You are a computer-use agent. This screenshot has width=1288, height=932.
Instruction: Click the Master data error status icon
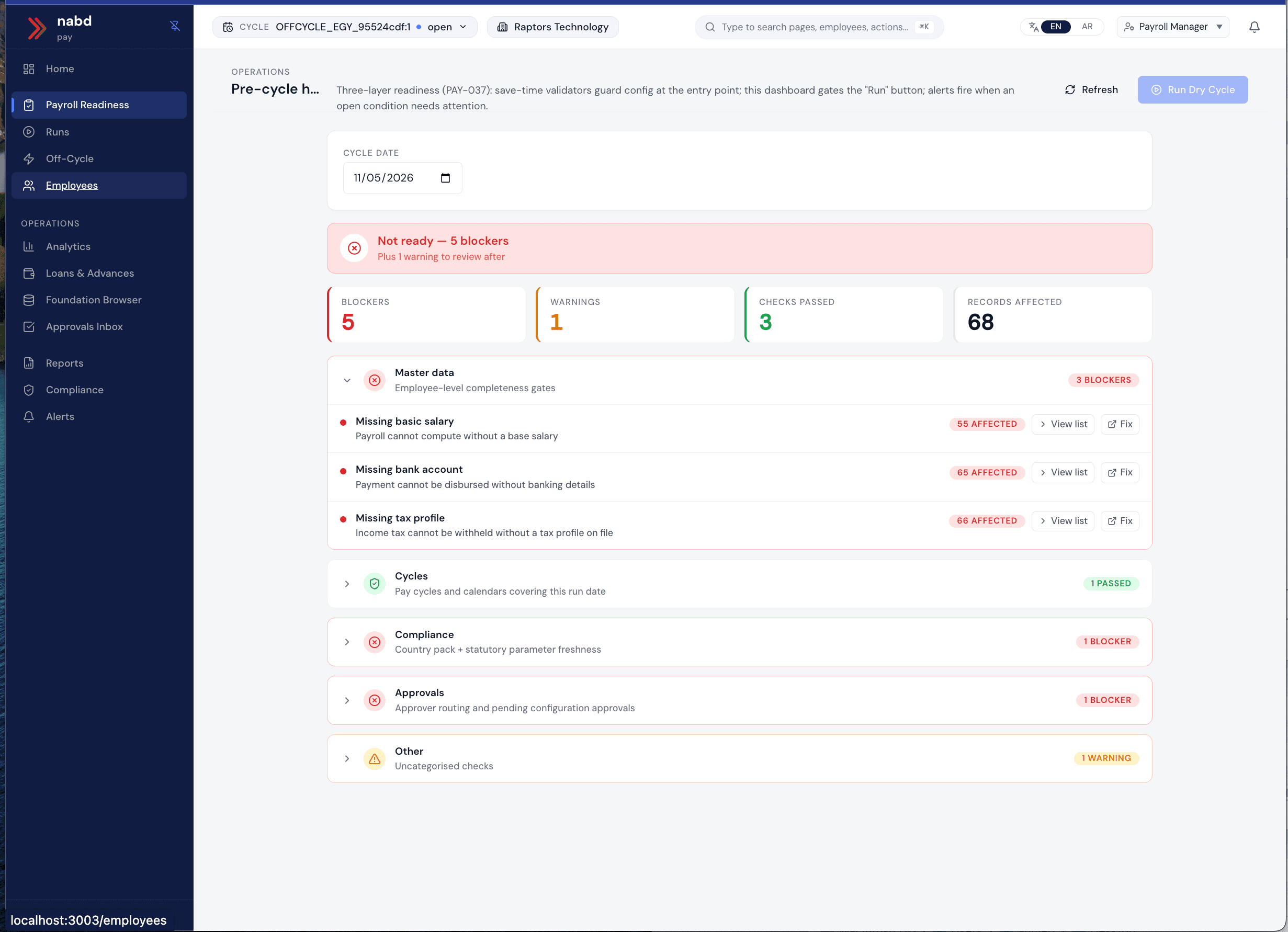click(375, 380)
